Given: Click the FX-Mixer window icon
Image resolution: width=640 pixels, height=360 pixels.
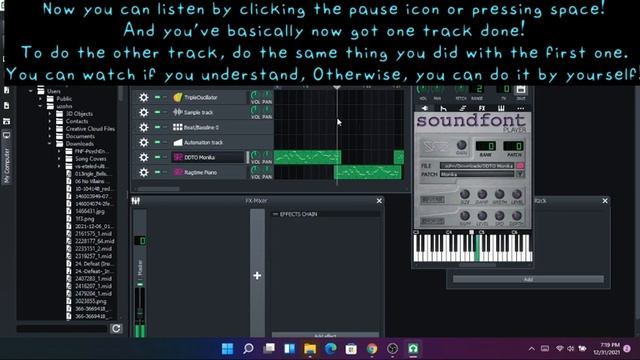Looking at the screenshot, I should (x=136, y=201).
